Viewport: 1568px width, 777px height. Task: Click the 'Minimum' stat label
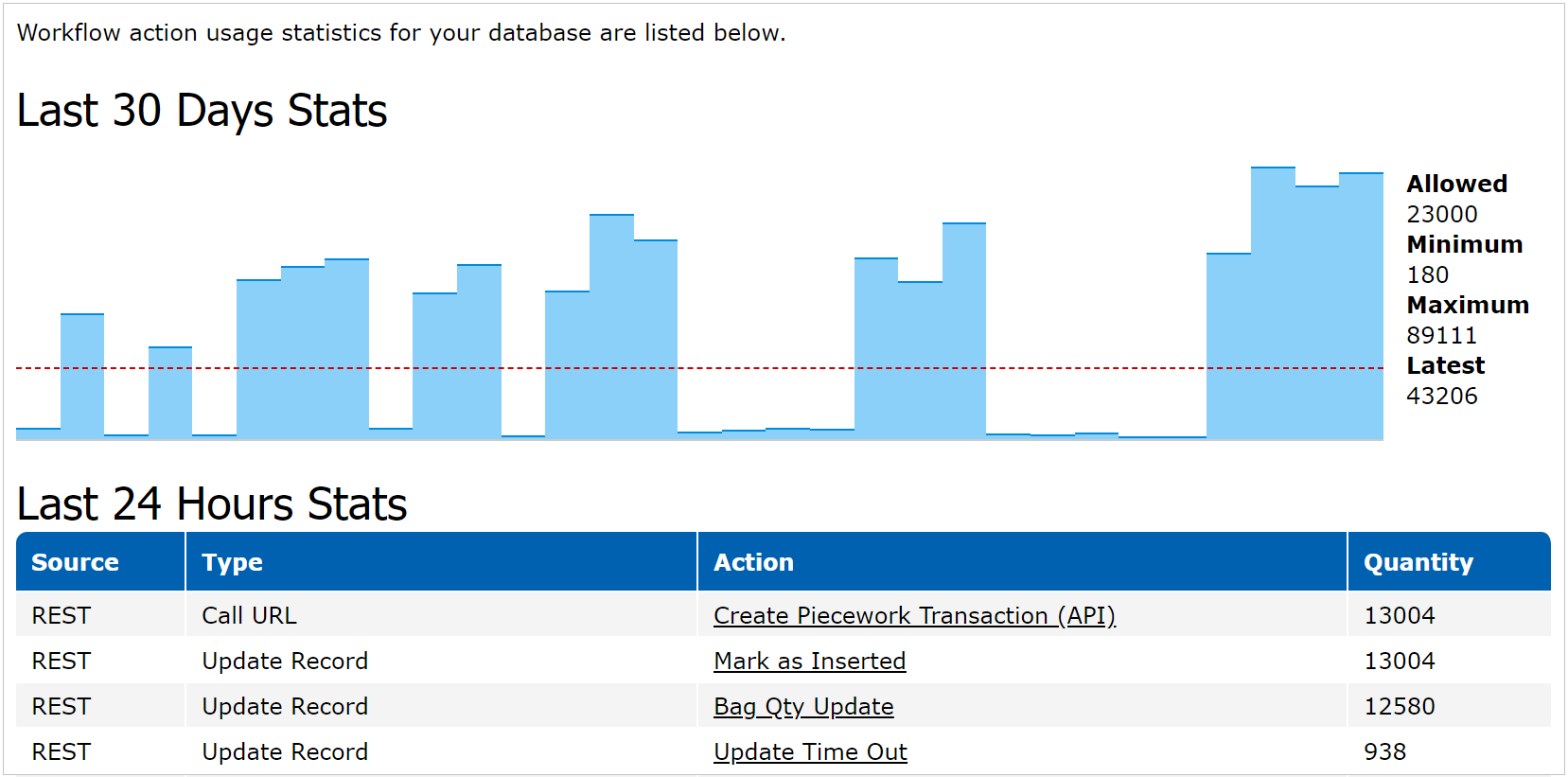(1464, 244)
